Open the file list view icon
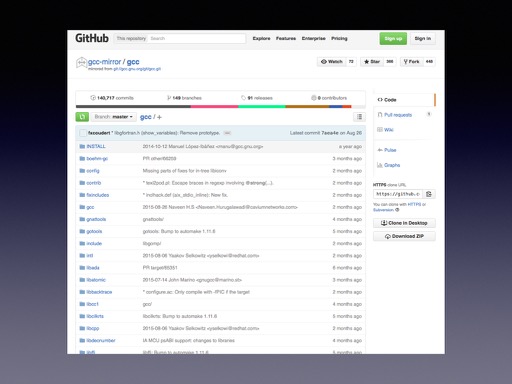This screenshot has width=512, height=384. pos(359,117)
